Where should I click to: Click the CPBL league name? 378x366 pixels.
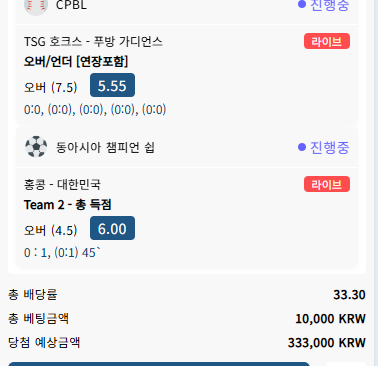tap(71, 5)
